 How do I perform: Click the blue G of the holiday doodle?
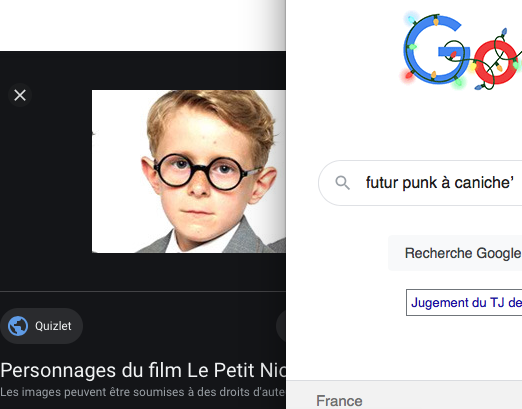(435, 49)
